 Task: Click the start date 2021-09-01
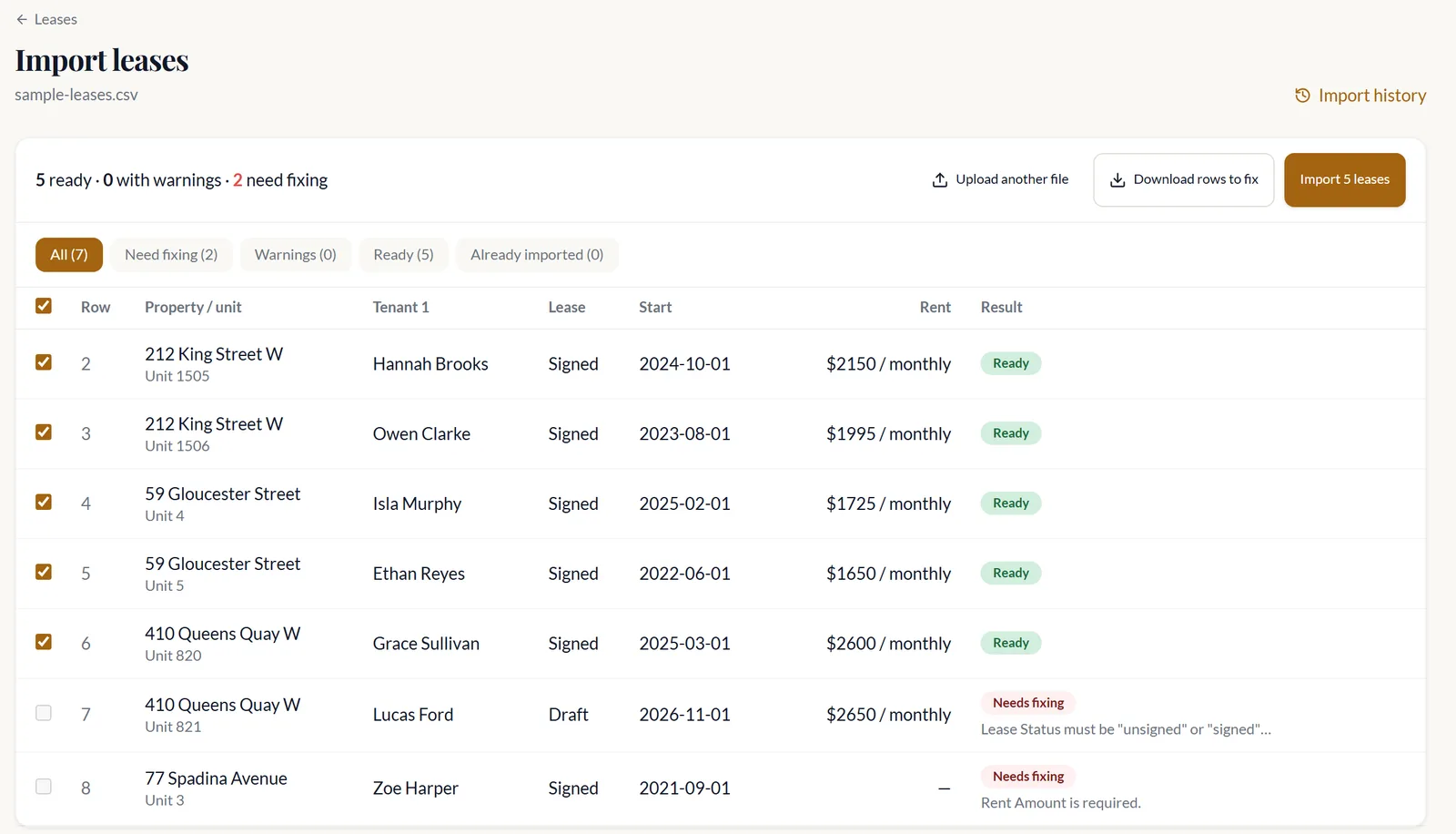click(684, 788)
